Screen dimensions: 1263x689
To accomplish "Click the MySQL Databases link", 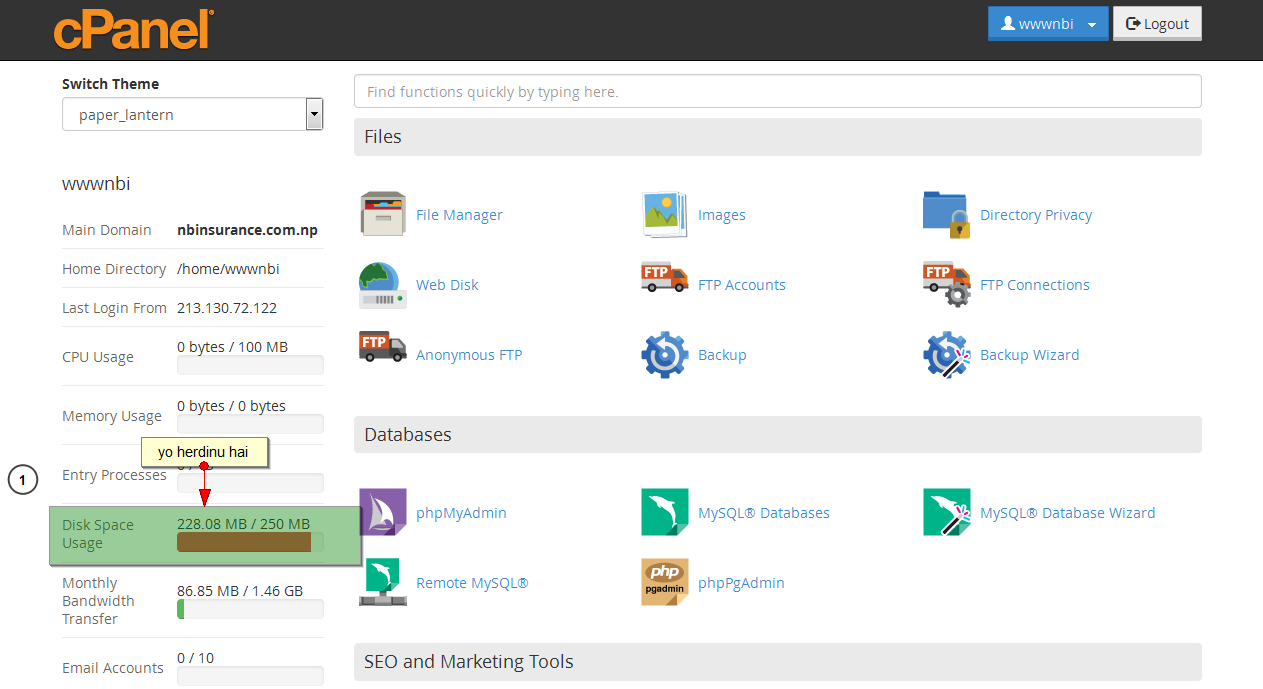I will point(763,513).
